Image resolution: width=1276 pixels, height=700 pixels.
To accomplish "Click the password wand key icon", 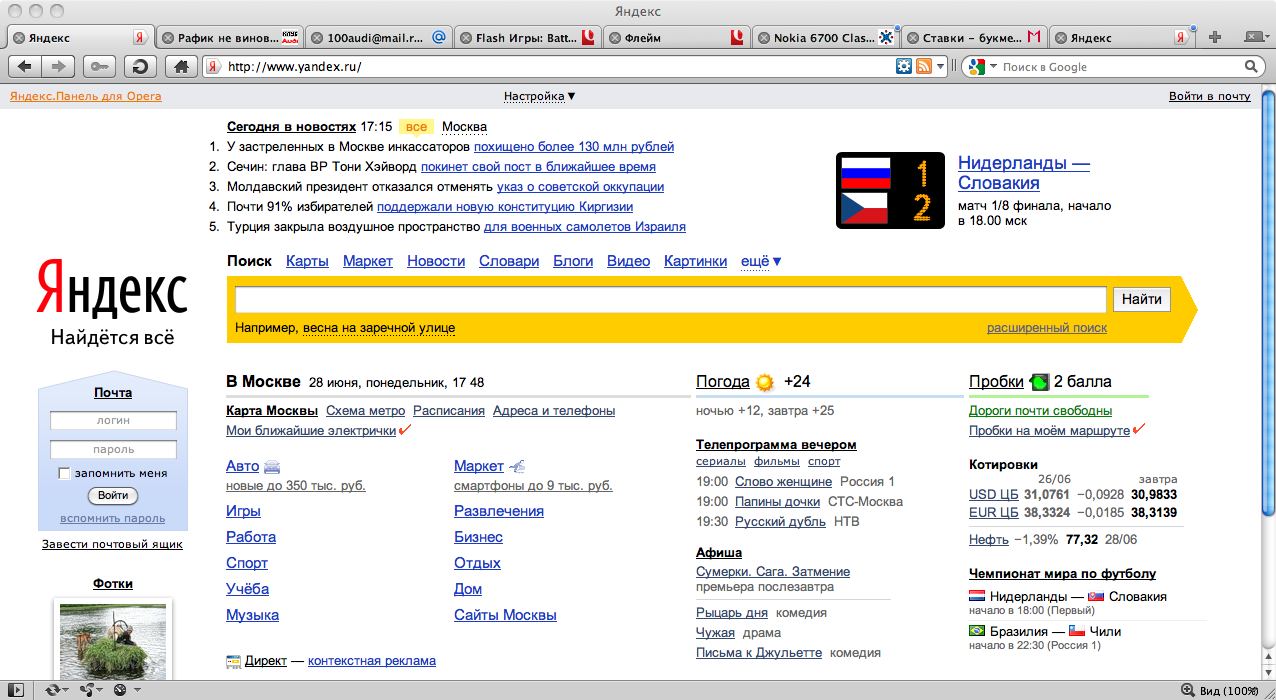I will click(x=98, y=67).
